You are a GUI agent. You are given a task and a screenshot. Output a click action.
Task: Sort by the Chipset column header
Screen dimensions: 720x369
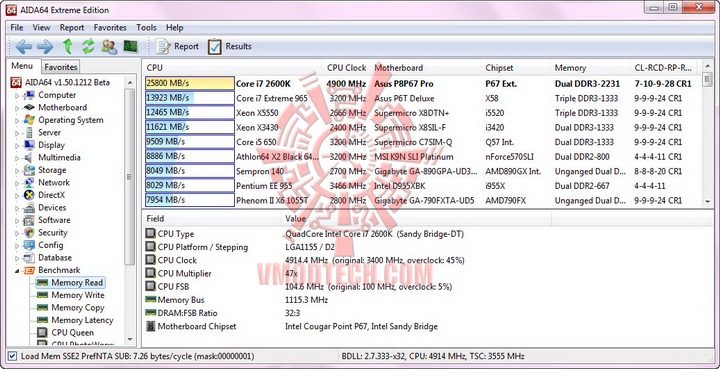(515, 68)
